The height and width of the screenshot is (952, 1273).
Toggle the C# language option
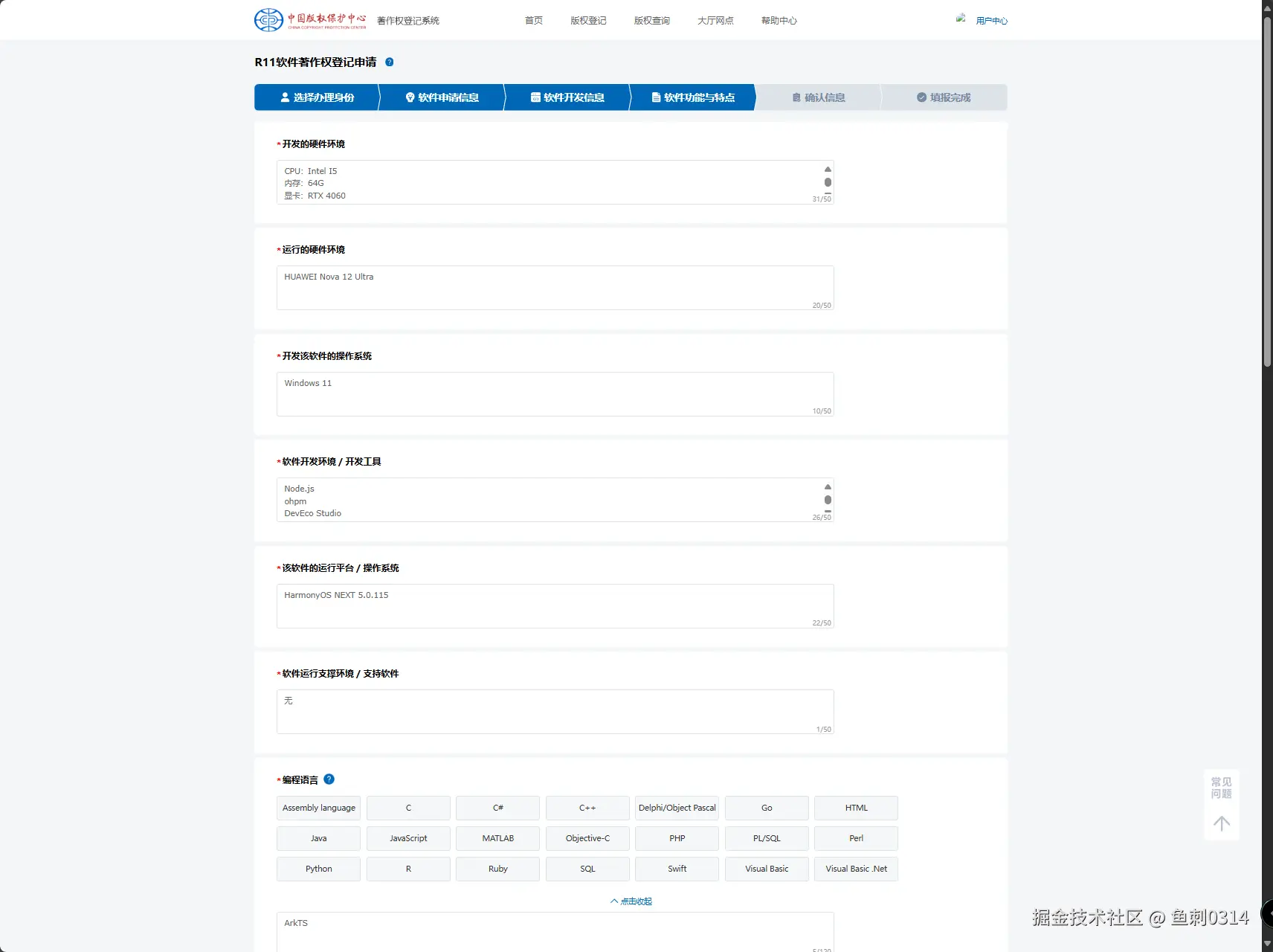(x=497, y=808)
